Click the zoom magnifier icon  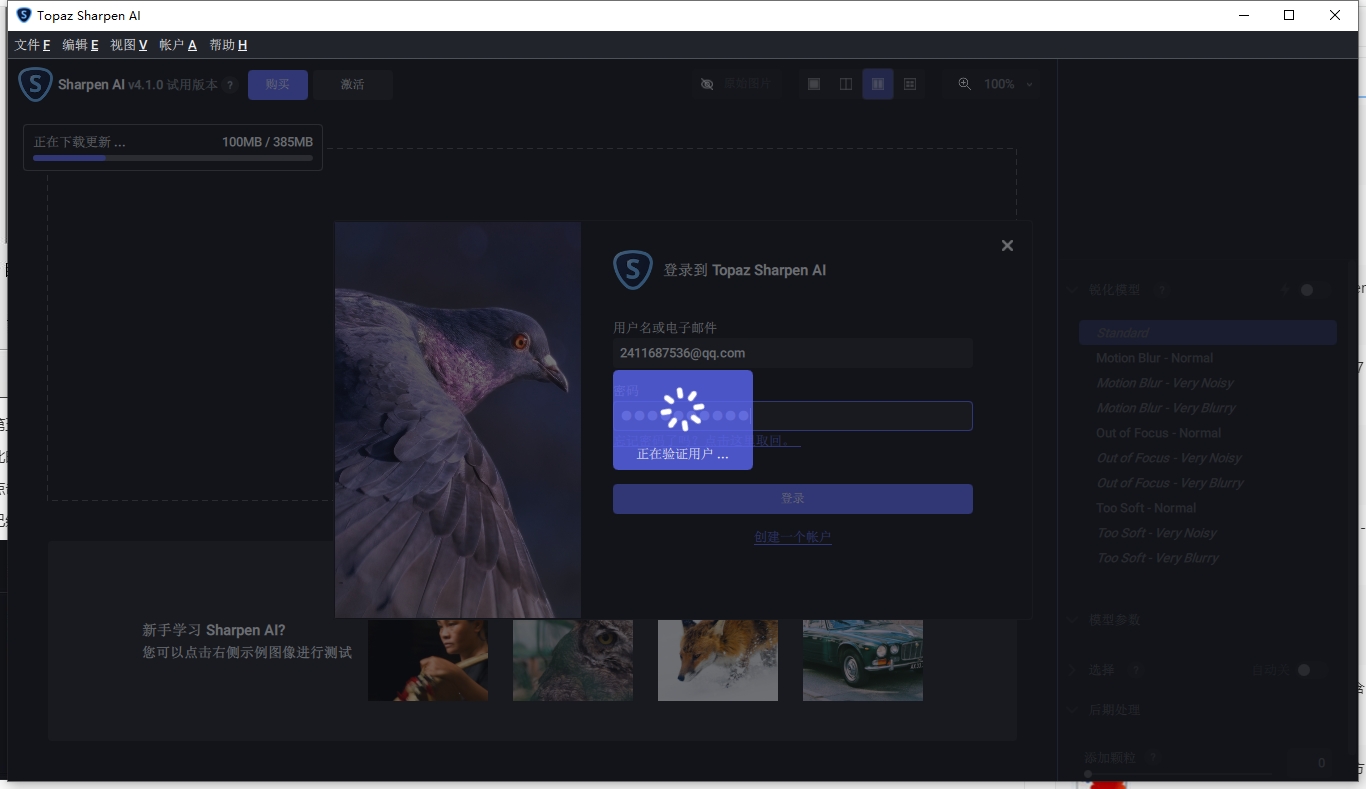(x=965, y=84)
